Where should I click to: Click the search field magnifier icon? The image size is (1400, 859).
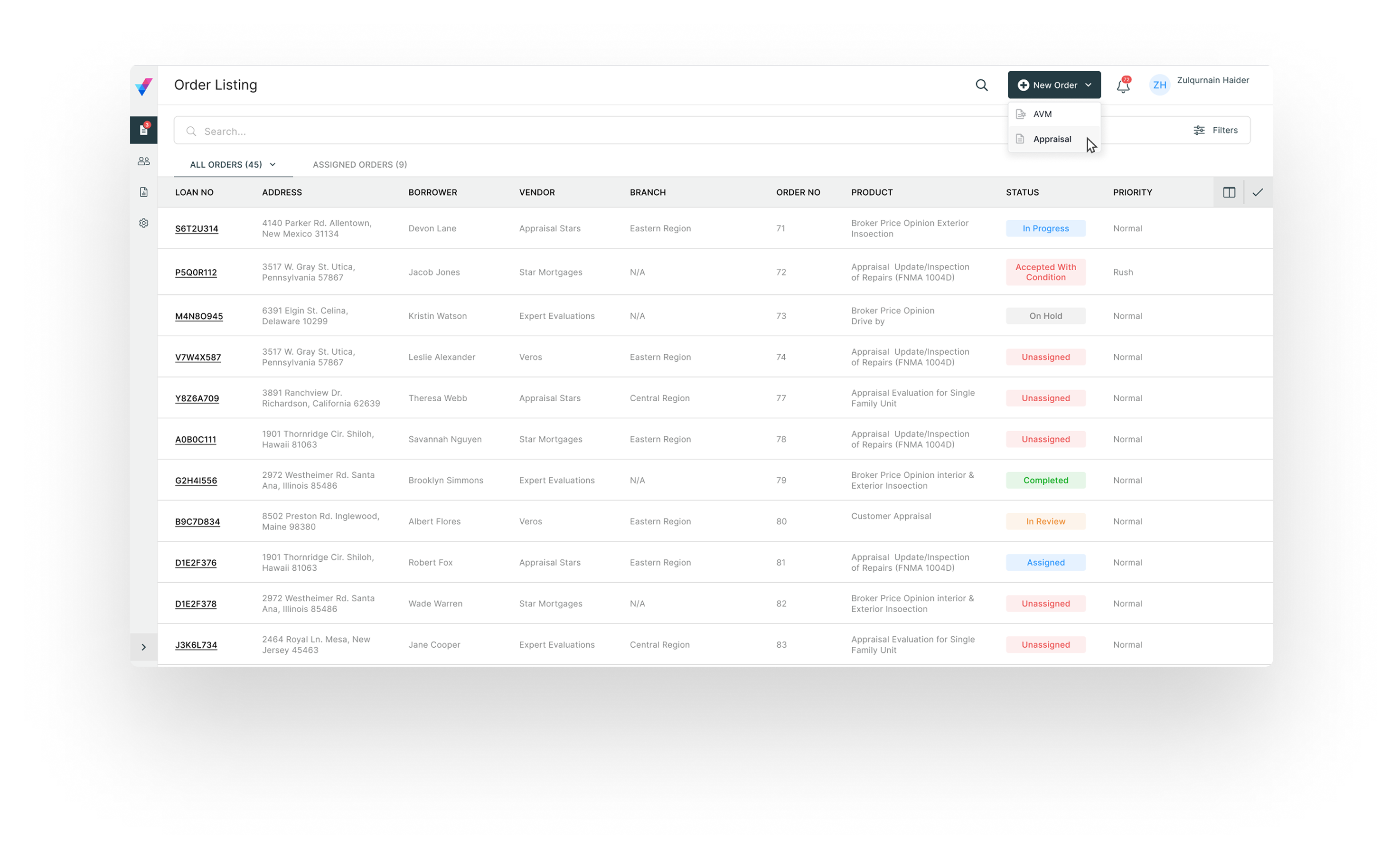click(191, 132)
